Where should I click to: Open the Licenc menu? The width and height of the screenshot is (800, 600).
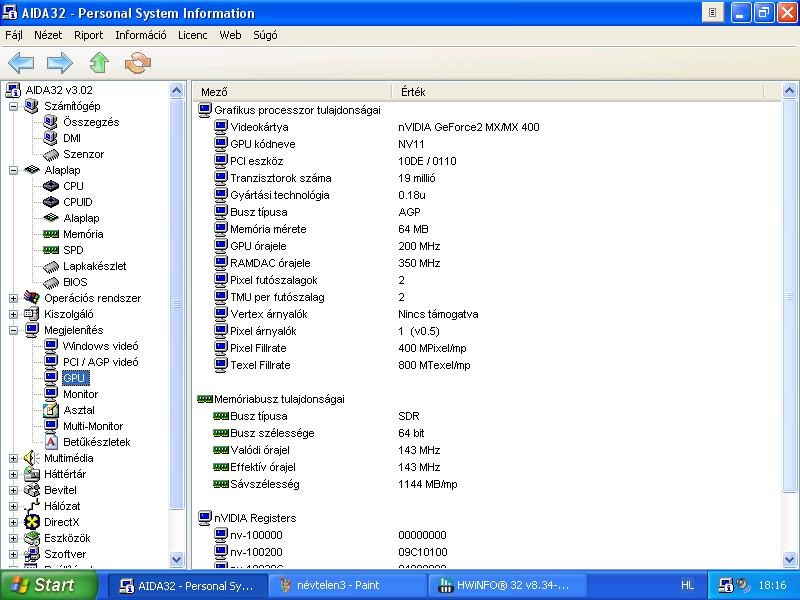pos(192,35)
